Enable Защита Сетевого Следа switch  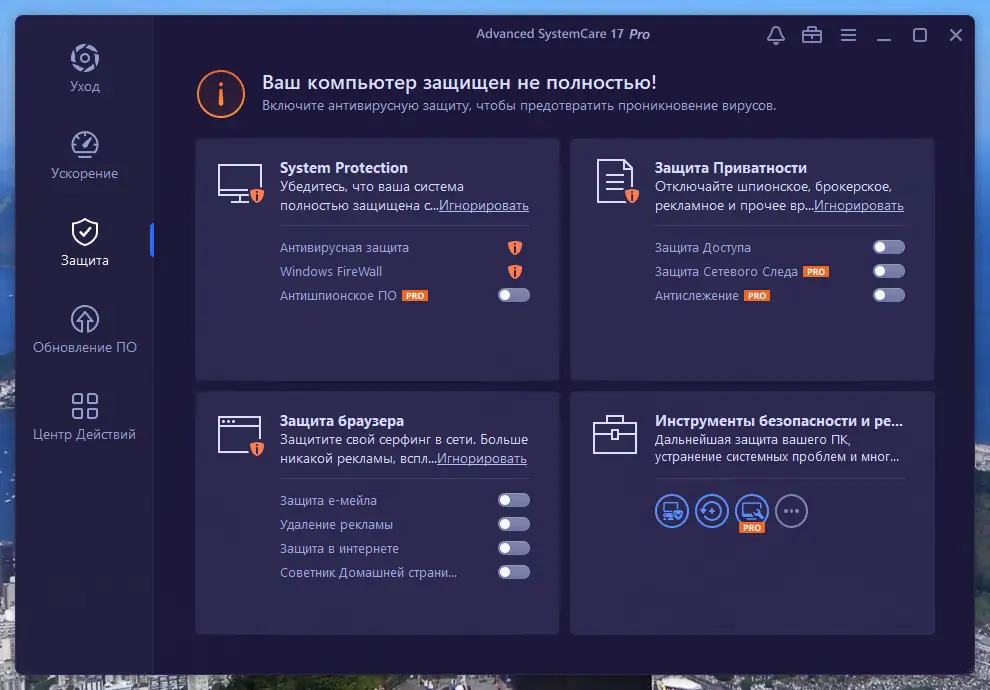(889, 271)
